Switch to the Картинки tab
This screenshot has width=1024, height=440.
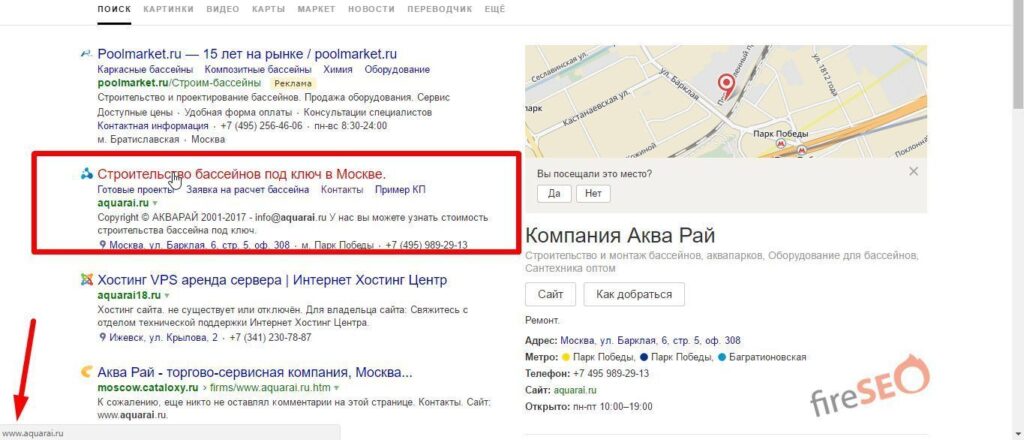coord(168,10)
